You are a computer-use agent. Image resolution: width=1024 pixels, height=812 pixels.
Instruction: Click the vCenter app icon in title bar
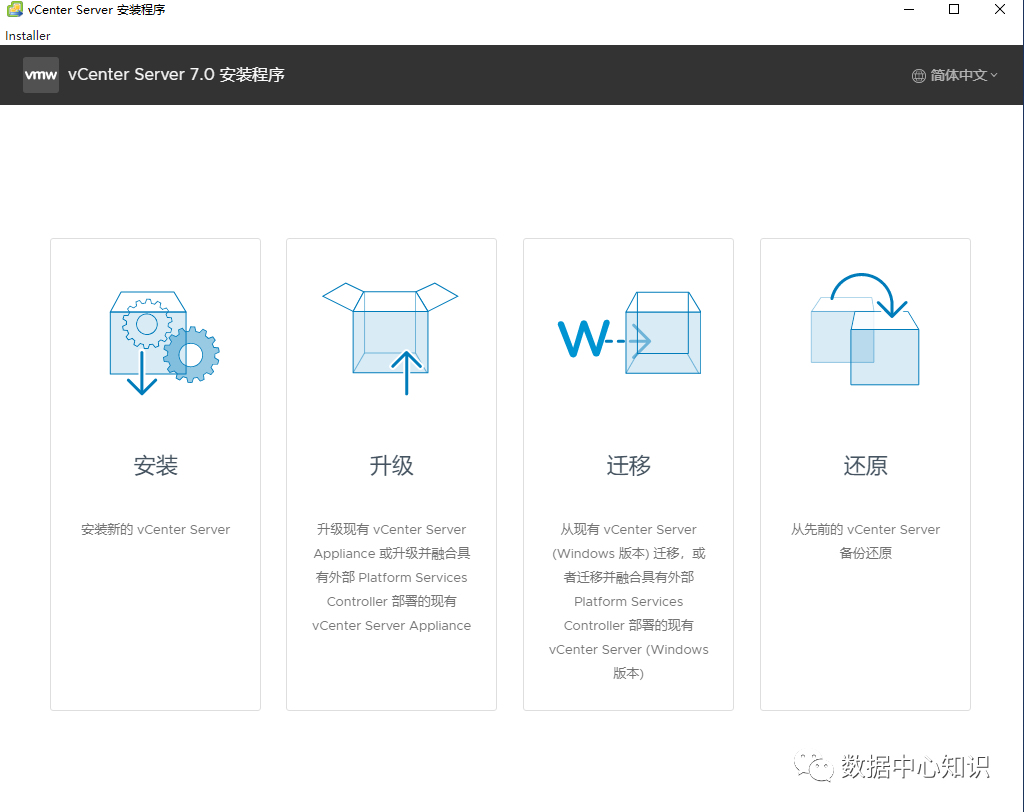[x=14, y=9]
